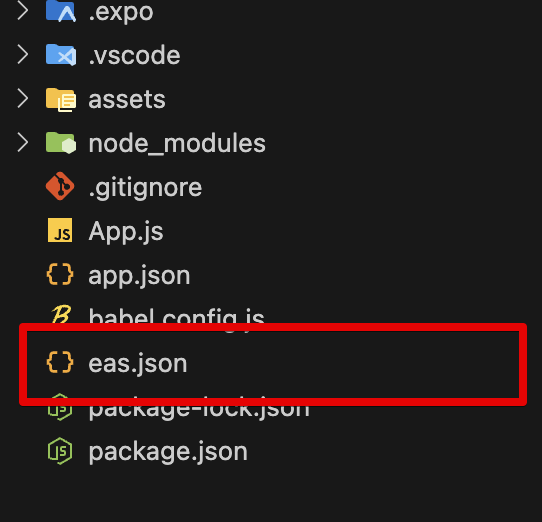Click the braces icon beside app.json

click(x=60, y=274)
